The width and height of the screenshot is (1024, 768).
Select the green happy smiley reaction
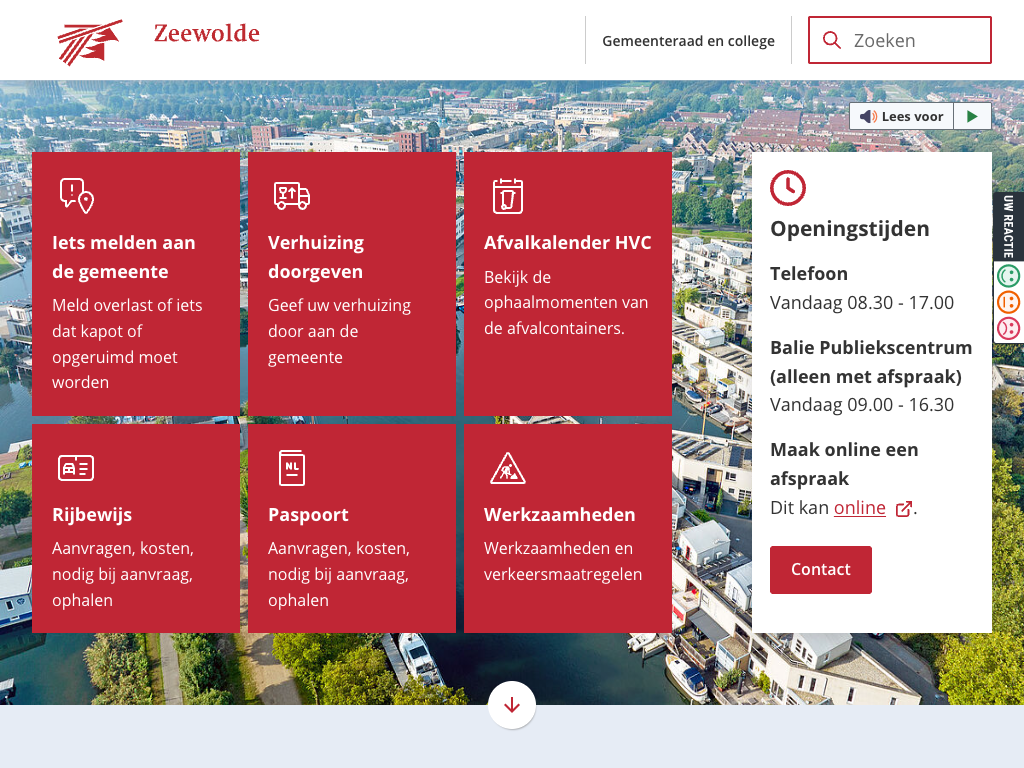1008,276
